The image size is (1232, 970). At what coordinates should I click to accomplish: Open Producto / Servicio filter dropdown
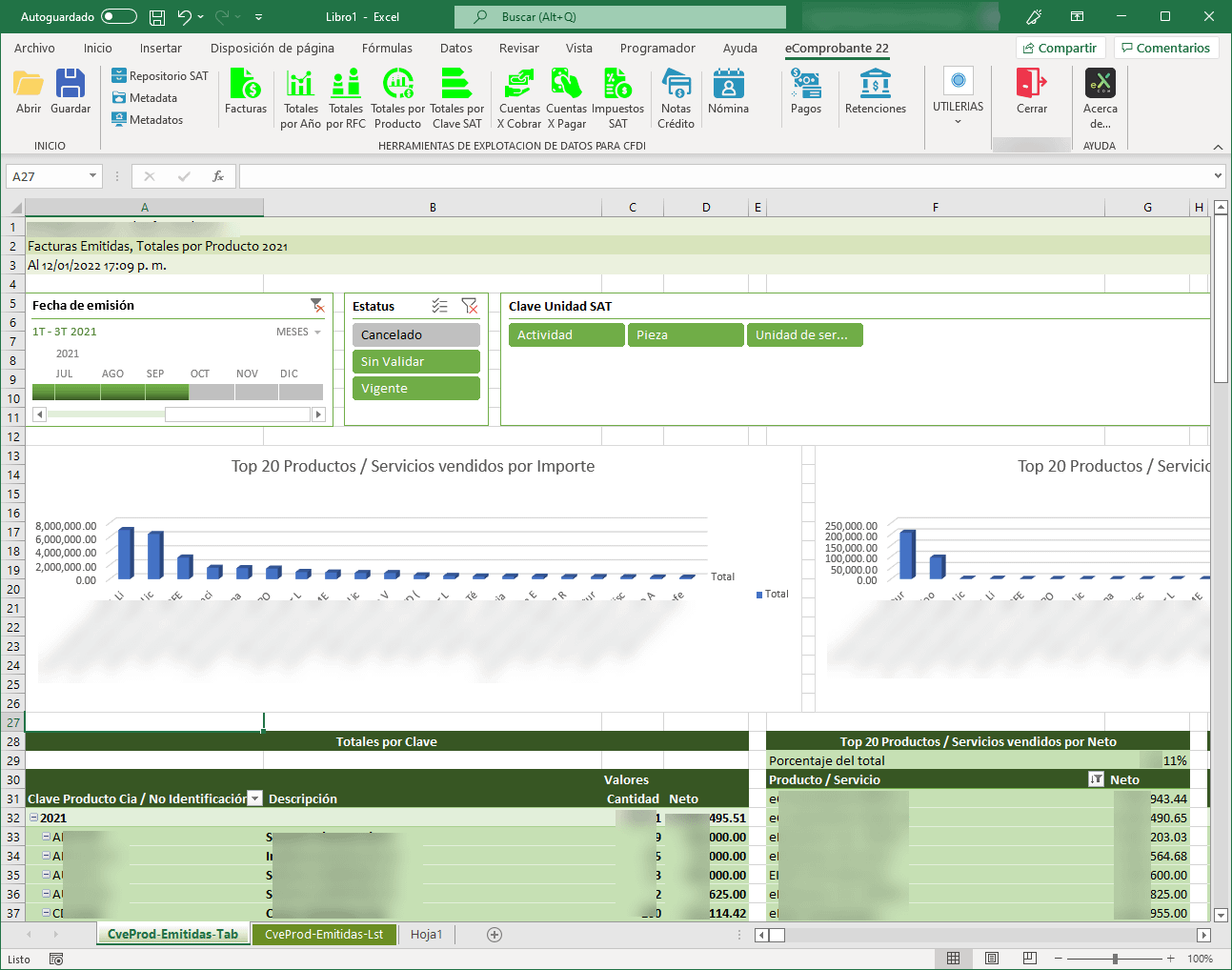(x=1096, y=779)
